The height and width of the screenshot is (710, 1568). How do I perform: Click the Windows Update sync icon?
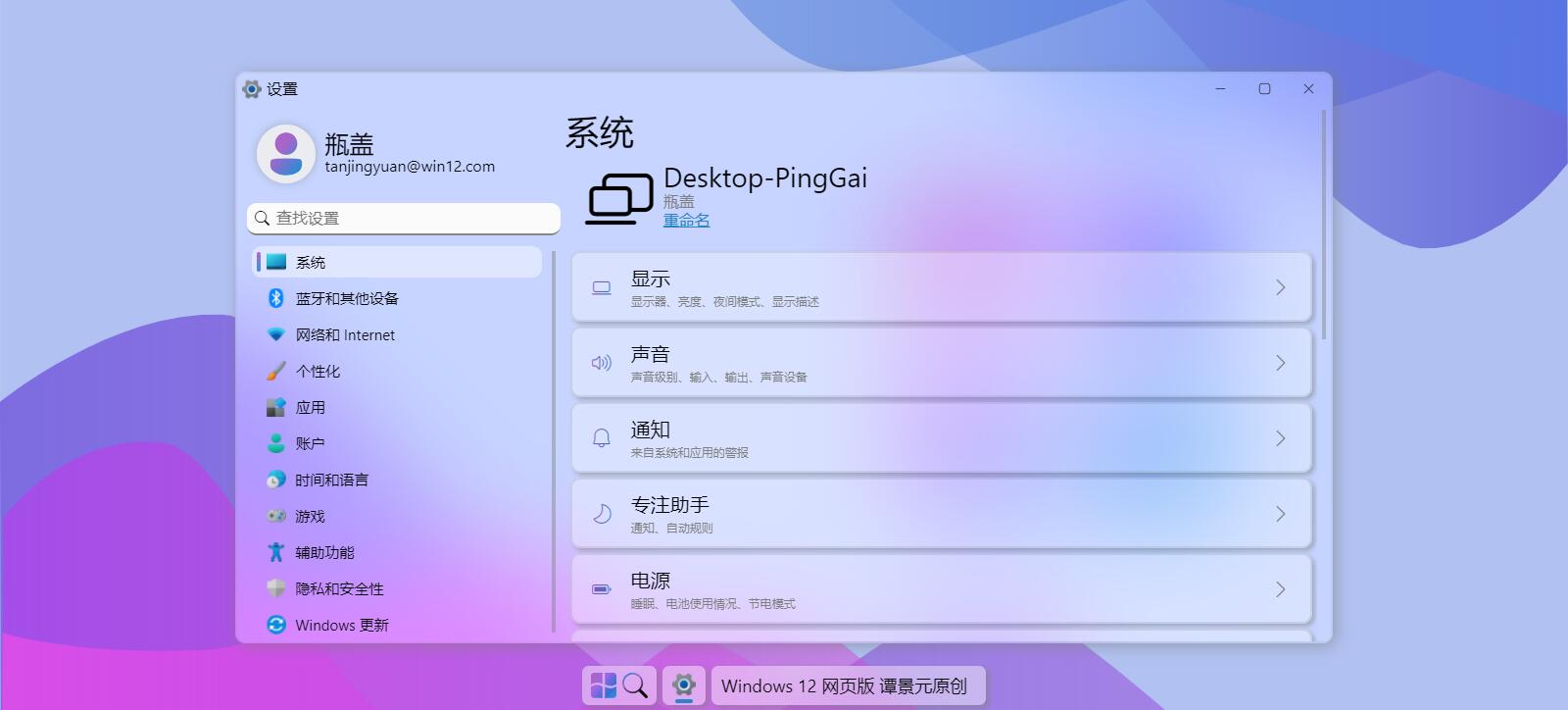tap(276, 625)
